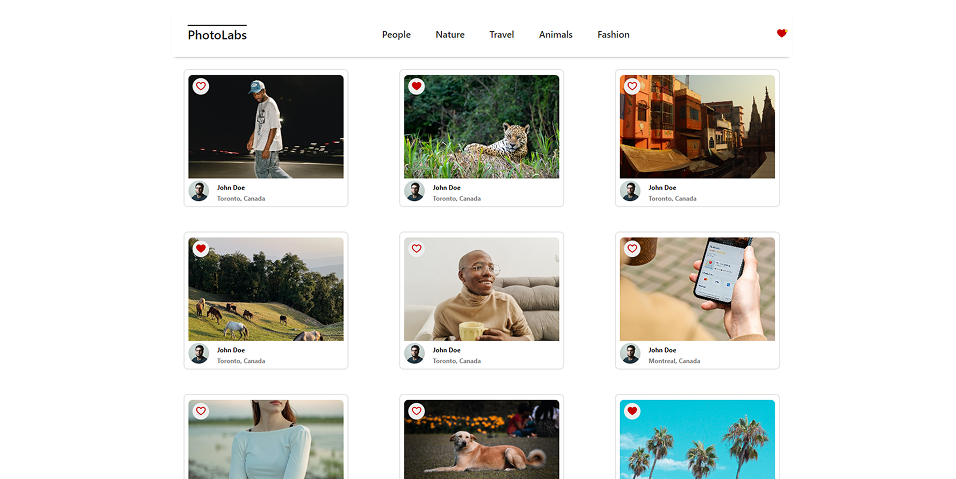Click profile avatar under the phone photo

(x=630, y=353)
